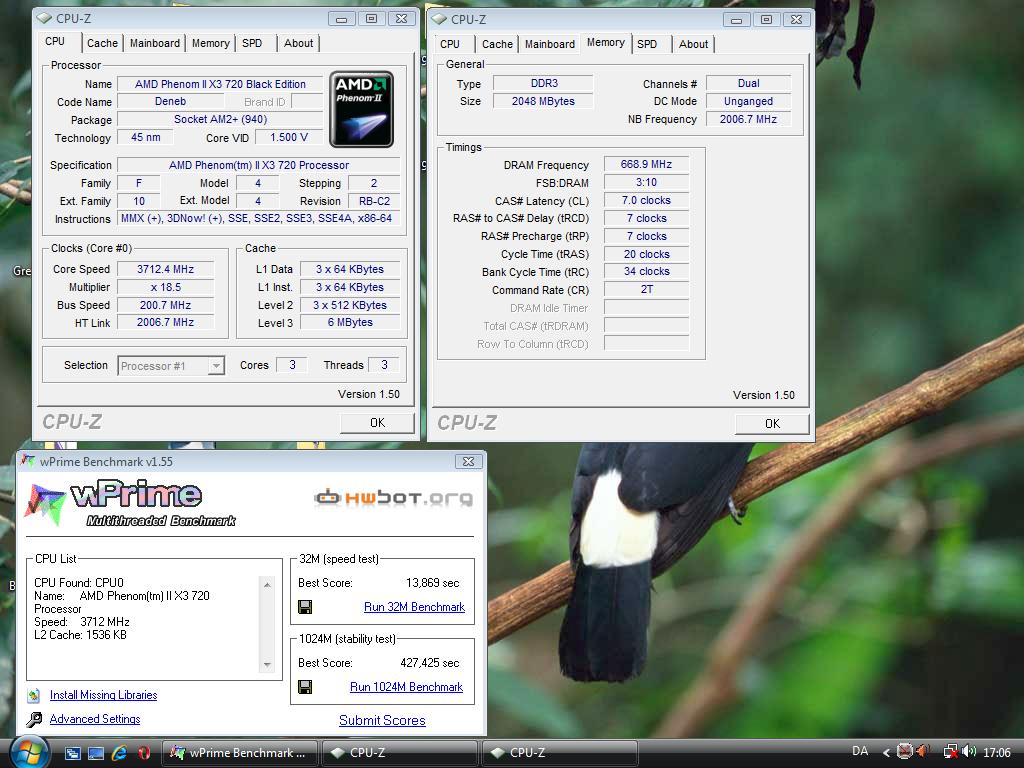This screenshot has height=768, width=1024.
Task: Click the CPU List scrollbar up arrow
Action: click(267, 584)
